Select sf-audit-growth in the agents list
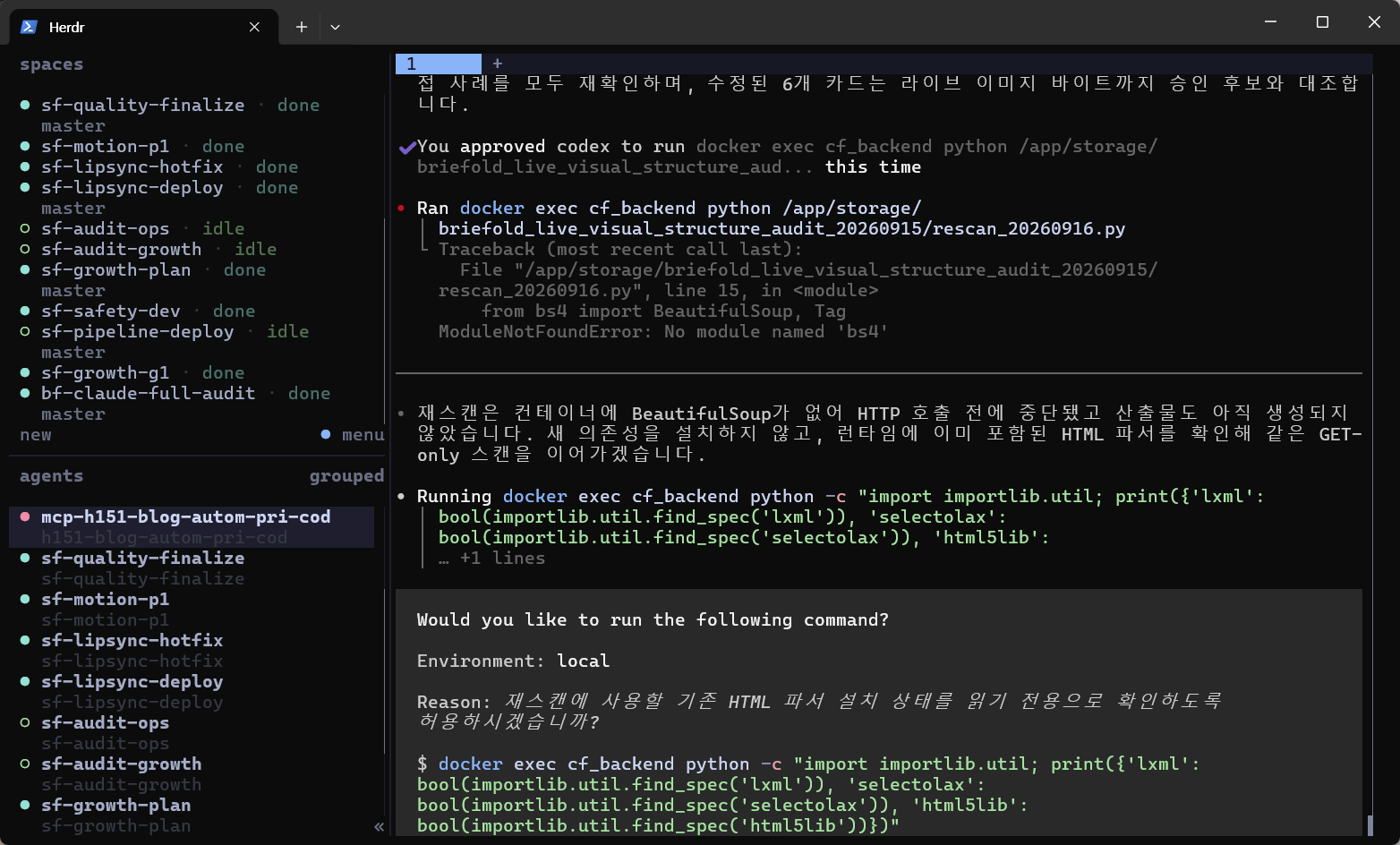This screenshot has height=845, width=1400. (x=121, y=764)
